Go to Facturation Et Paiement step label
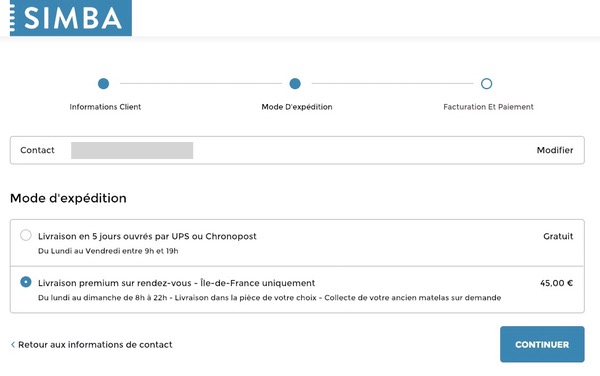Screen dimensions: 600x376 pyautogui.click(x=488, y=107)
